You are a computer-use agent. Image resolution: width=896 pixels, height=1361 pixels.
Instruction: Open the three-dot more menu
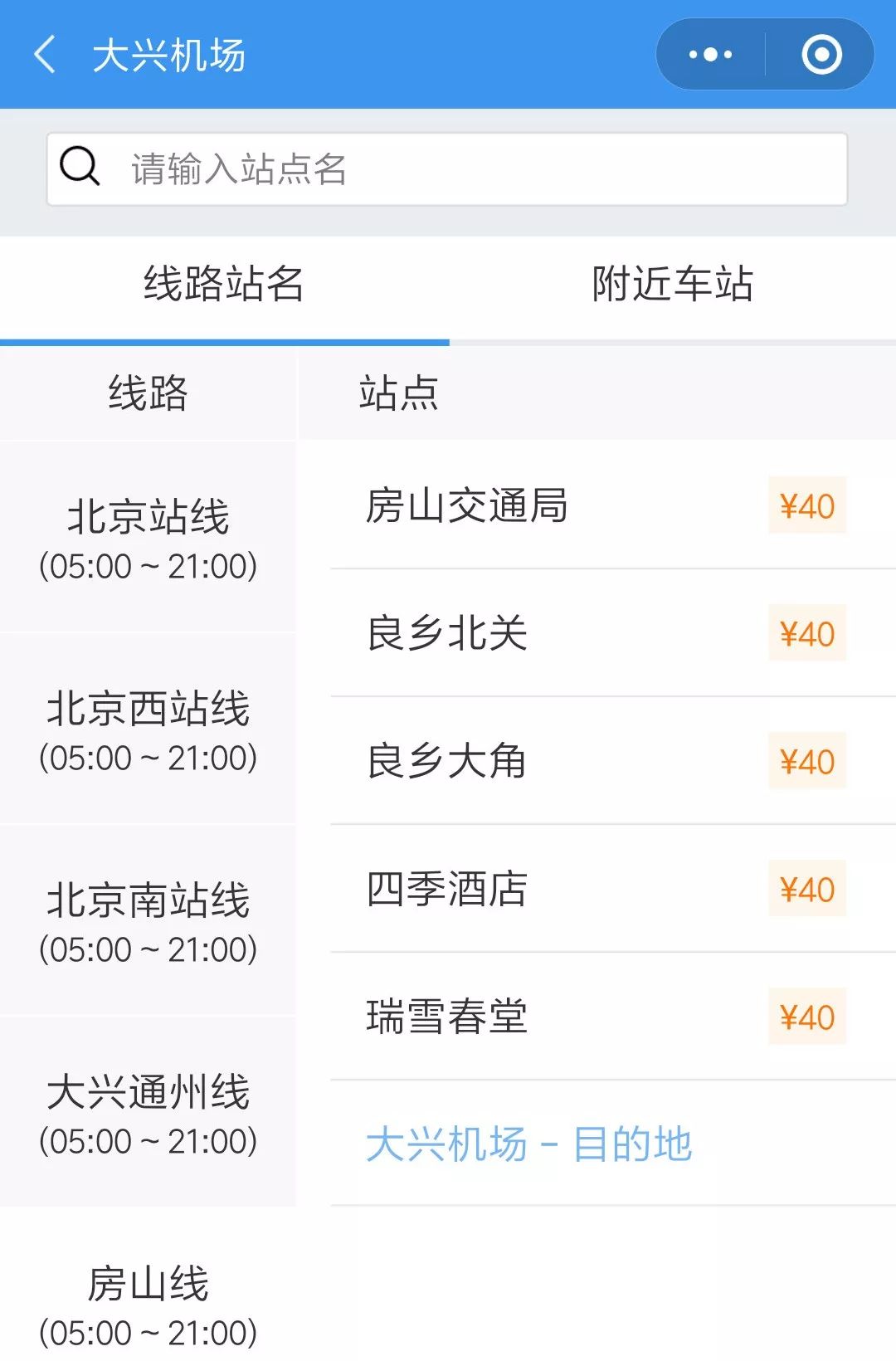pos(711,55)
